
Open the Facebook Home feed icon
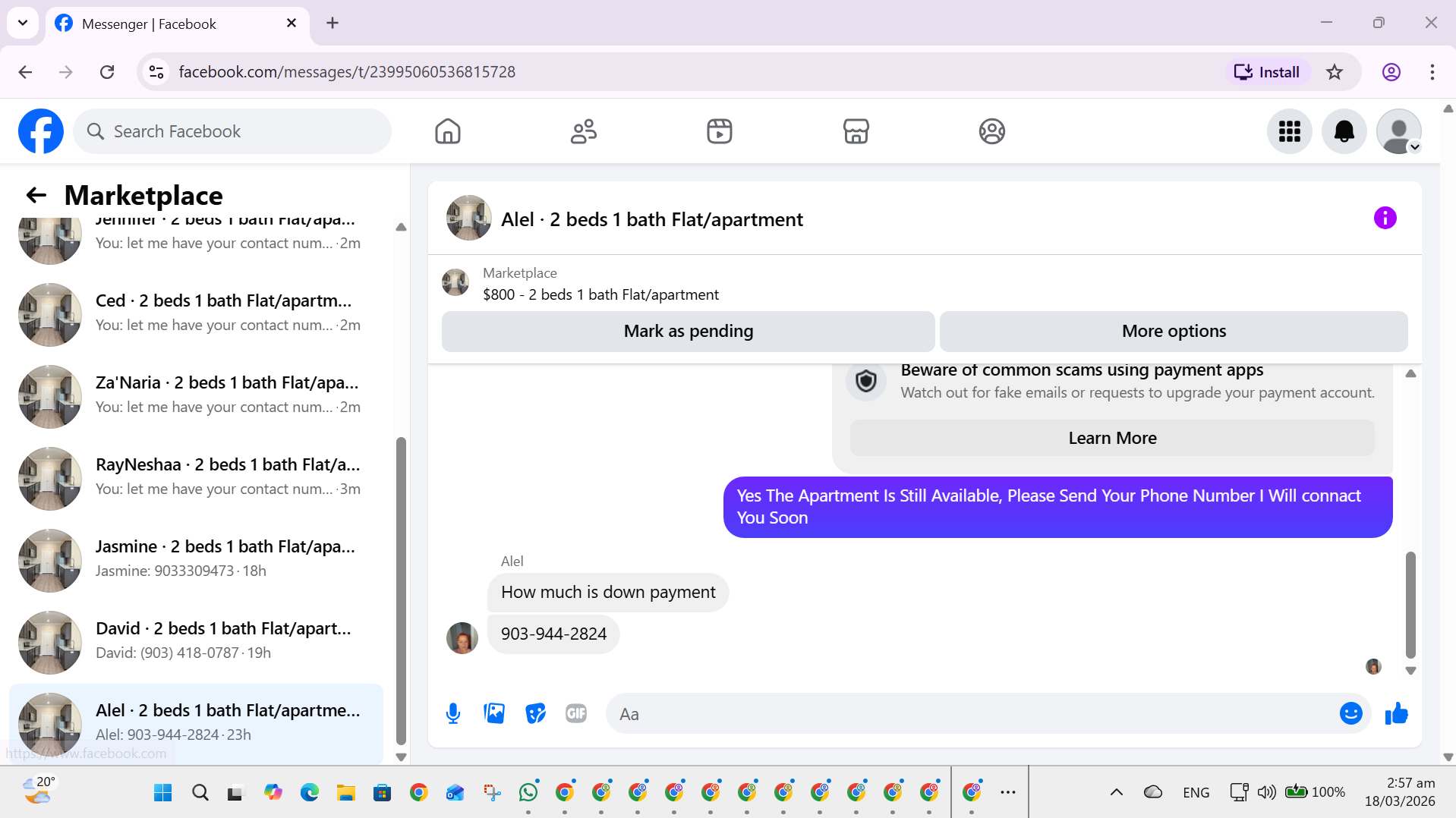(x=448, y=131)
